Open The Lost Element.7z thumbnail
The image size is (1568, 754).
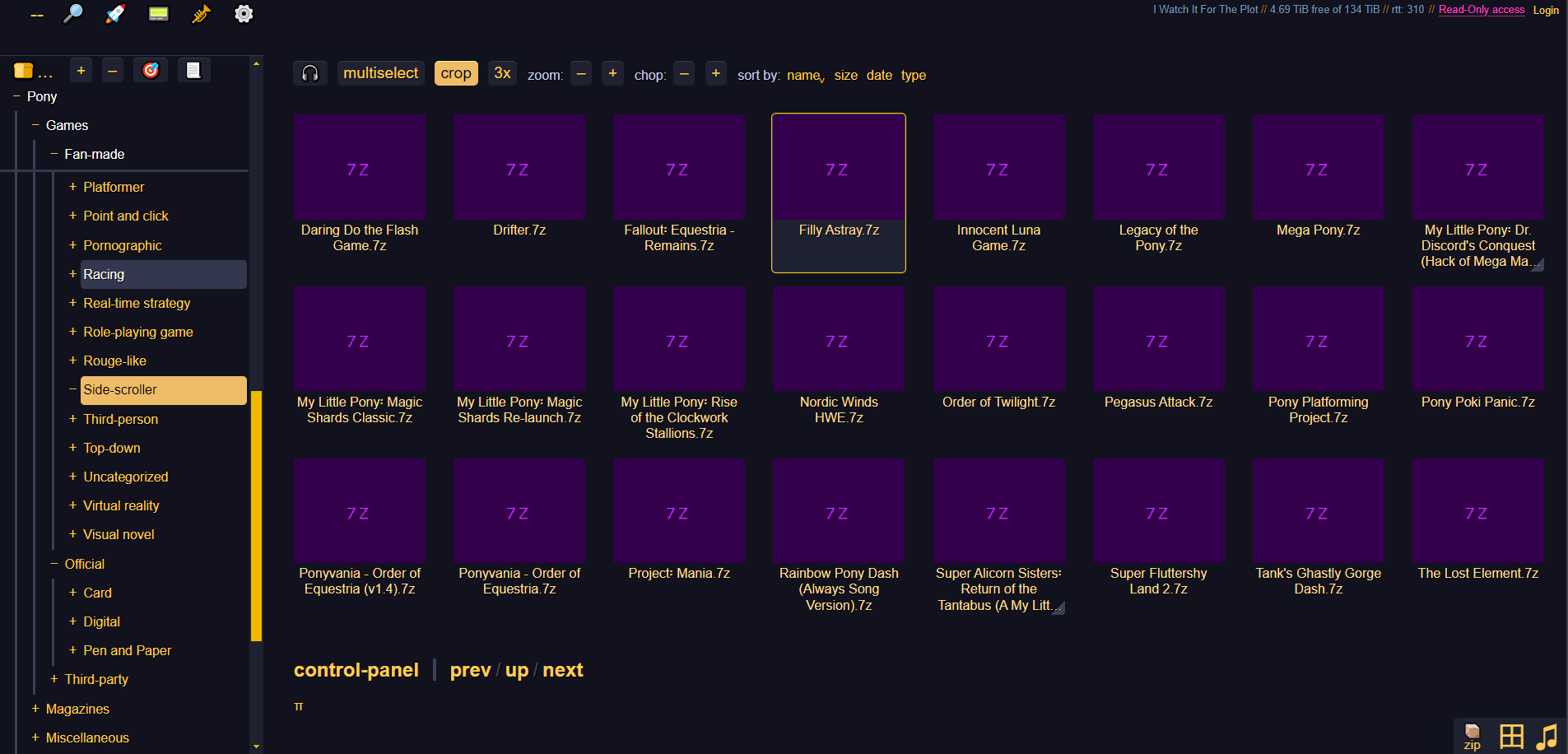1477,511
